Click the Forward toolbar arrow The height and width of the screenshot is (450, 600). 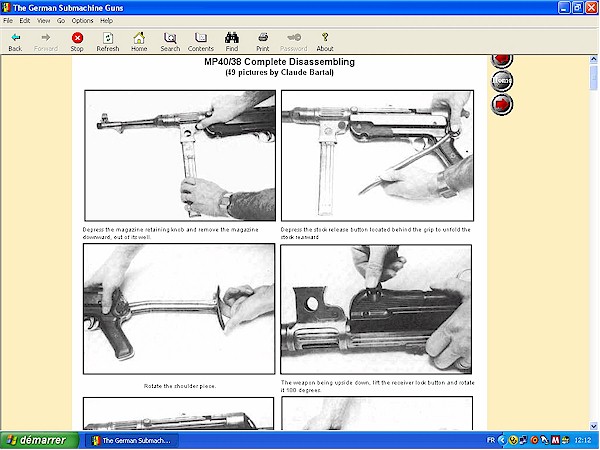coord(46,38)
